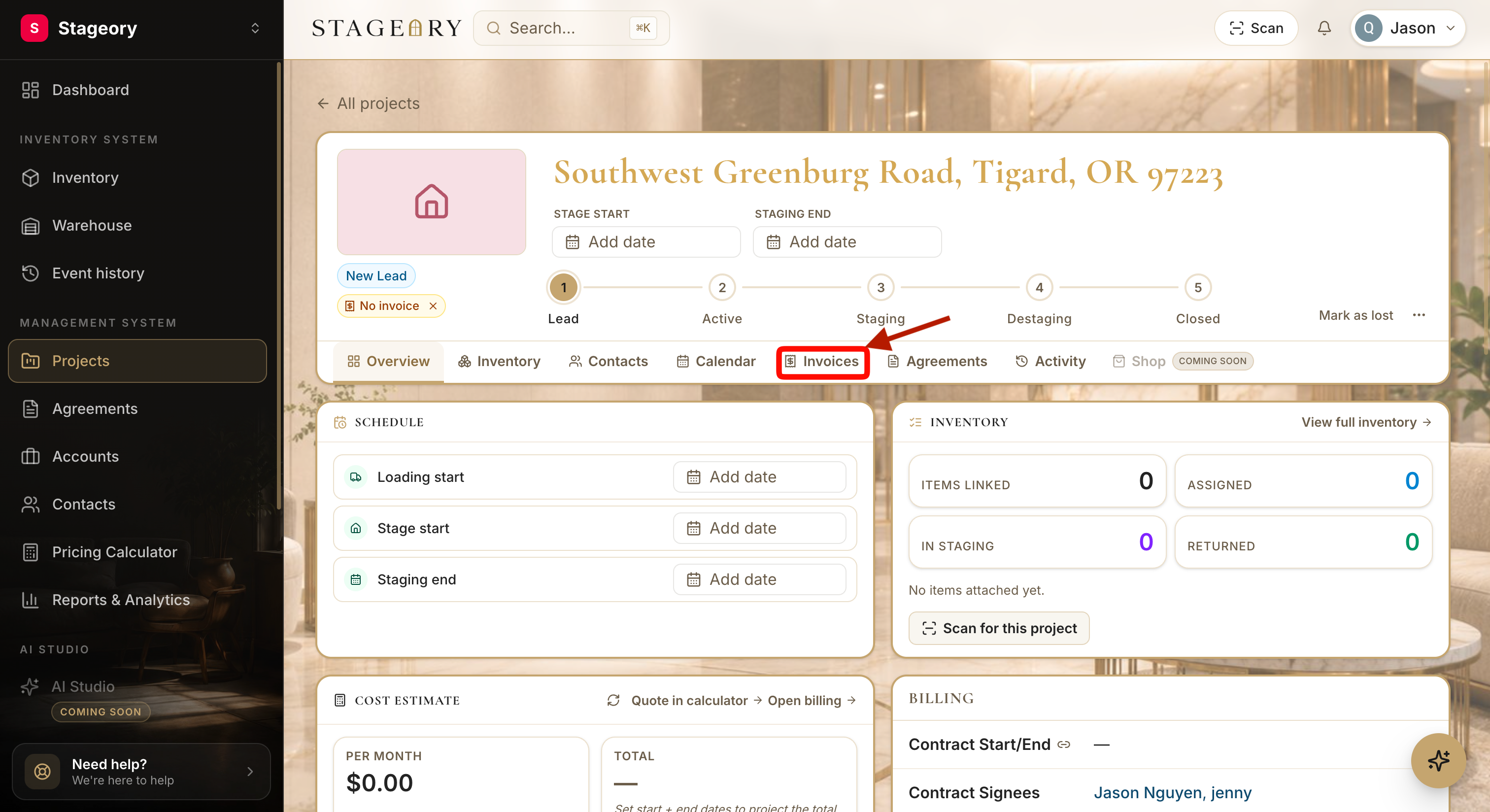Click Scan for this project button
The height and width of the screenshot is (812, 1490).
(999, 628)
